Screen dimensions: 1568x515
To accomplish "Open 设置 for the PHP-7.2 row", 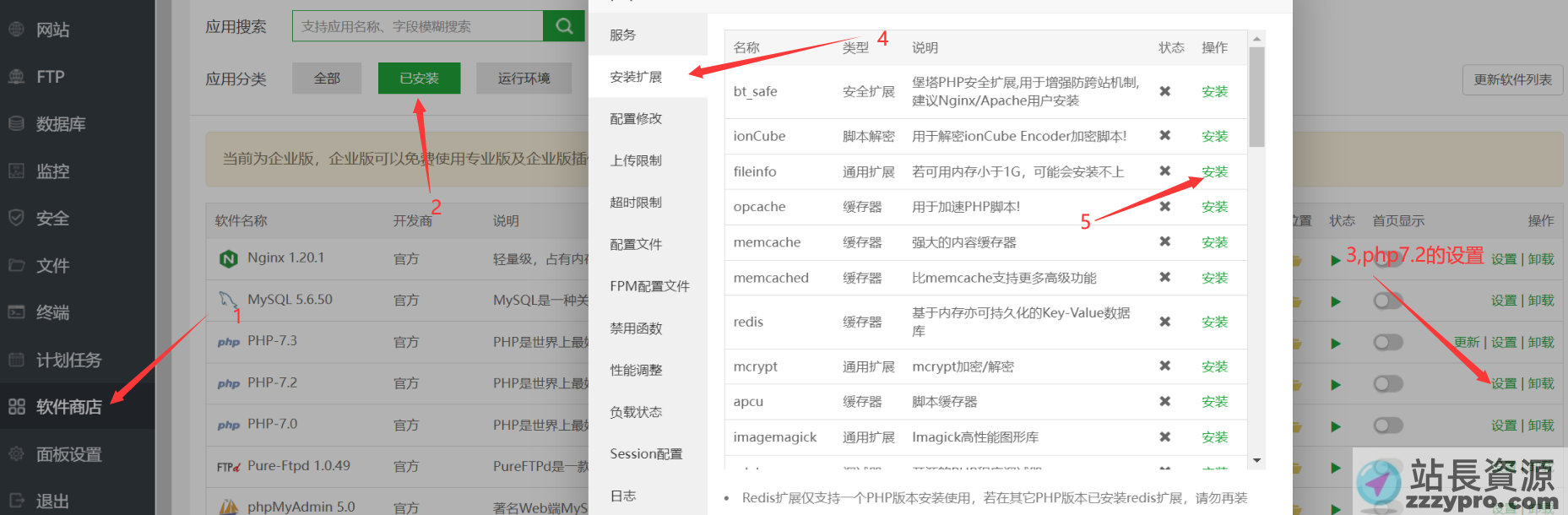I will [x=1503, y=384].
